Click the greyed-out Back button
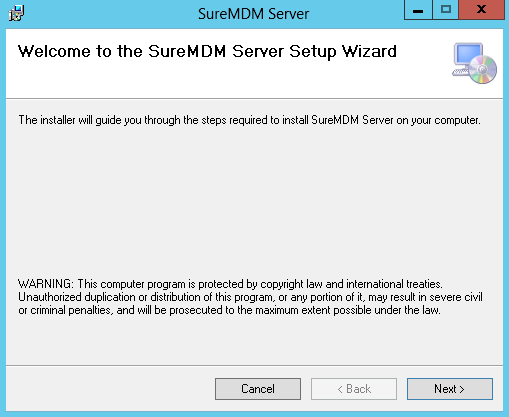Screen dimensions: 509x417 point(354,389)
